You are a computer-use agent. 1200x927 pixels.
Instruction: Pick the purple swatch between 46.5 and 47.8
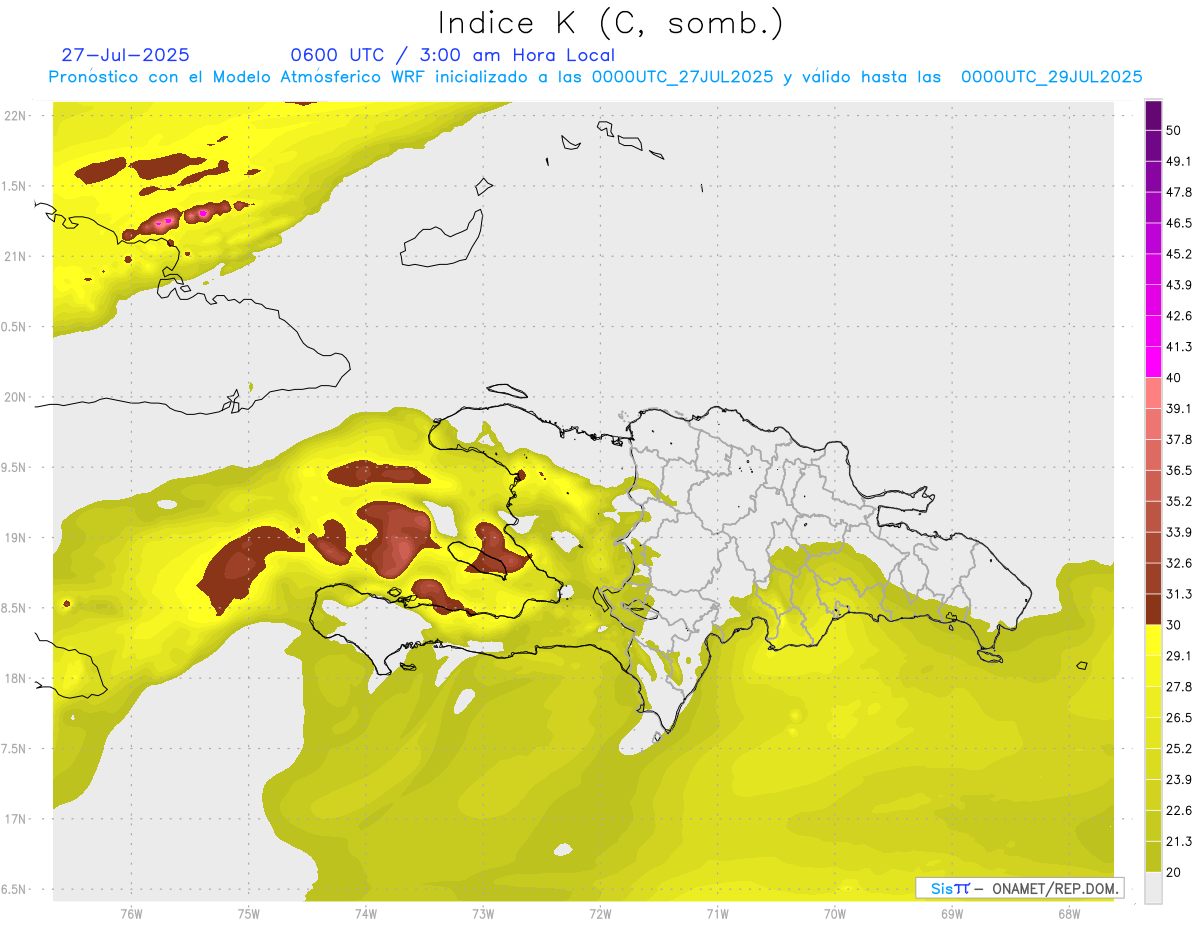1154,208
